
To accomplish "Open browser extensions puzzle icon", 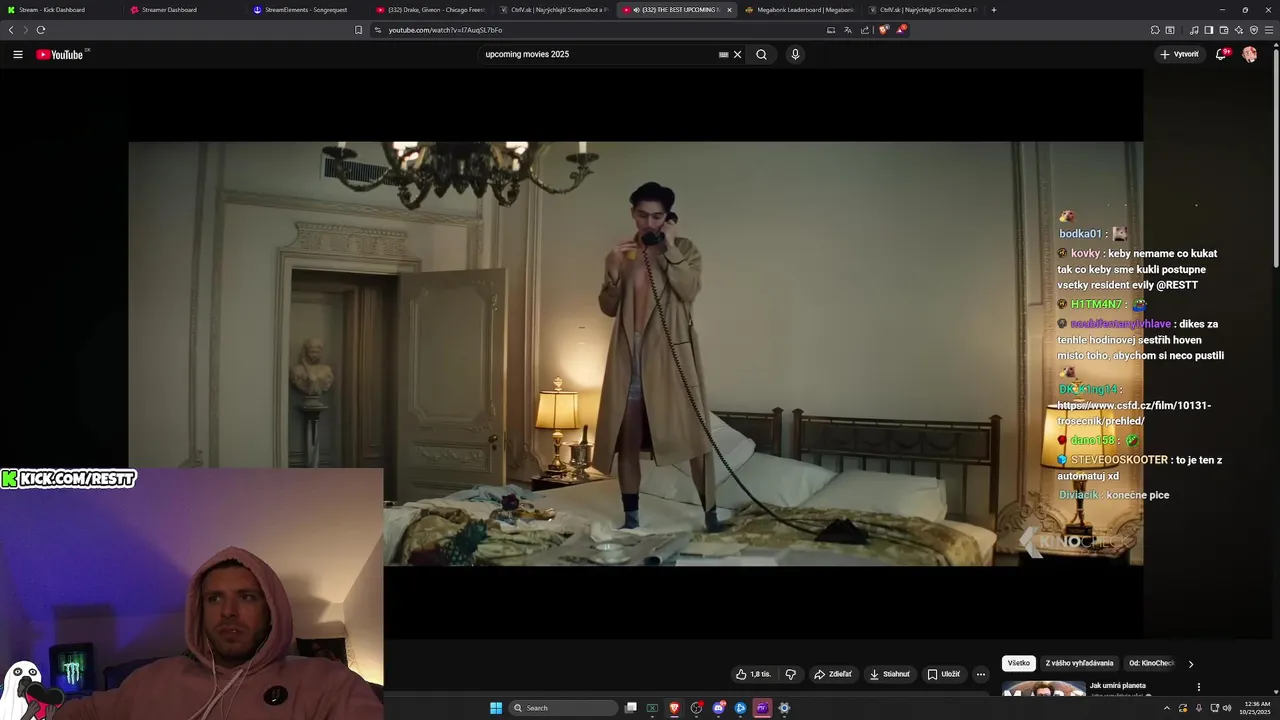I will [1155, 30].
